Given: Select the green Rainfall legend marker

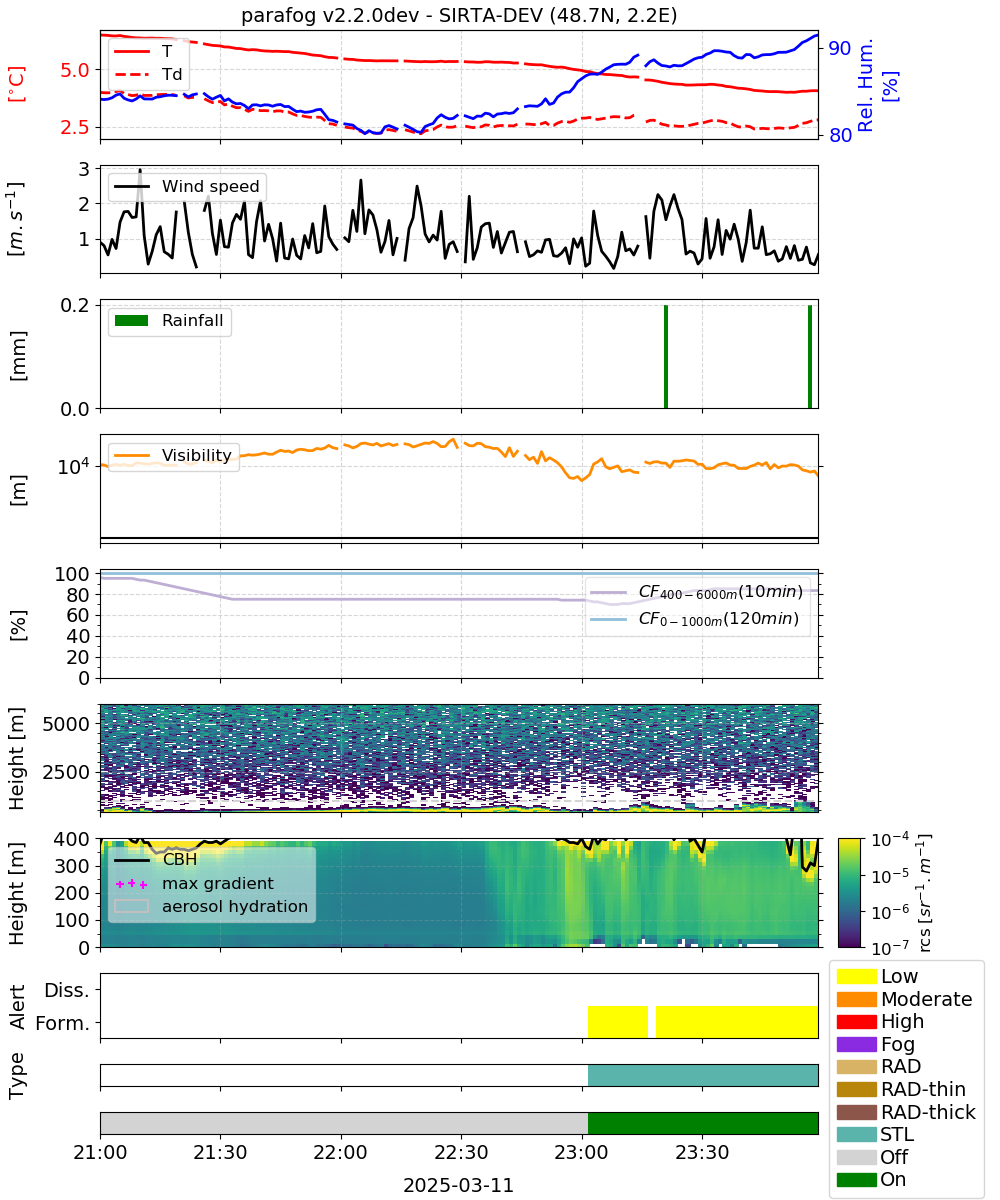Looking at the screenshot, I should (131, 321).
